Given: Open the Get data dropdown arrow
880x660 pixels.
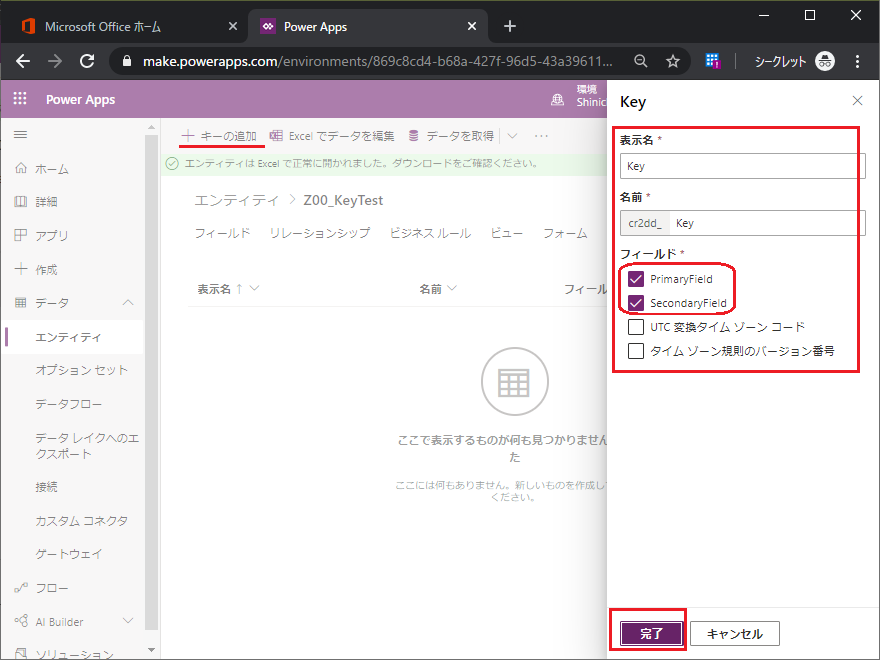Looking at the screenshot, I should click(x=512, y=136).
